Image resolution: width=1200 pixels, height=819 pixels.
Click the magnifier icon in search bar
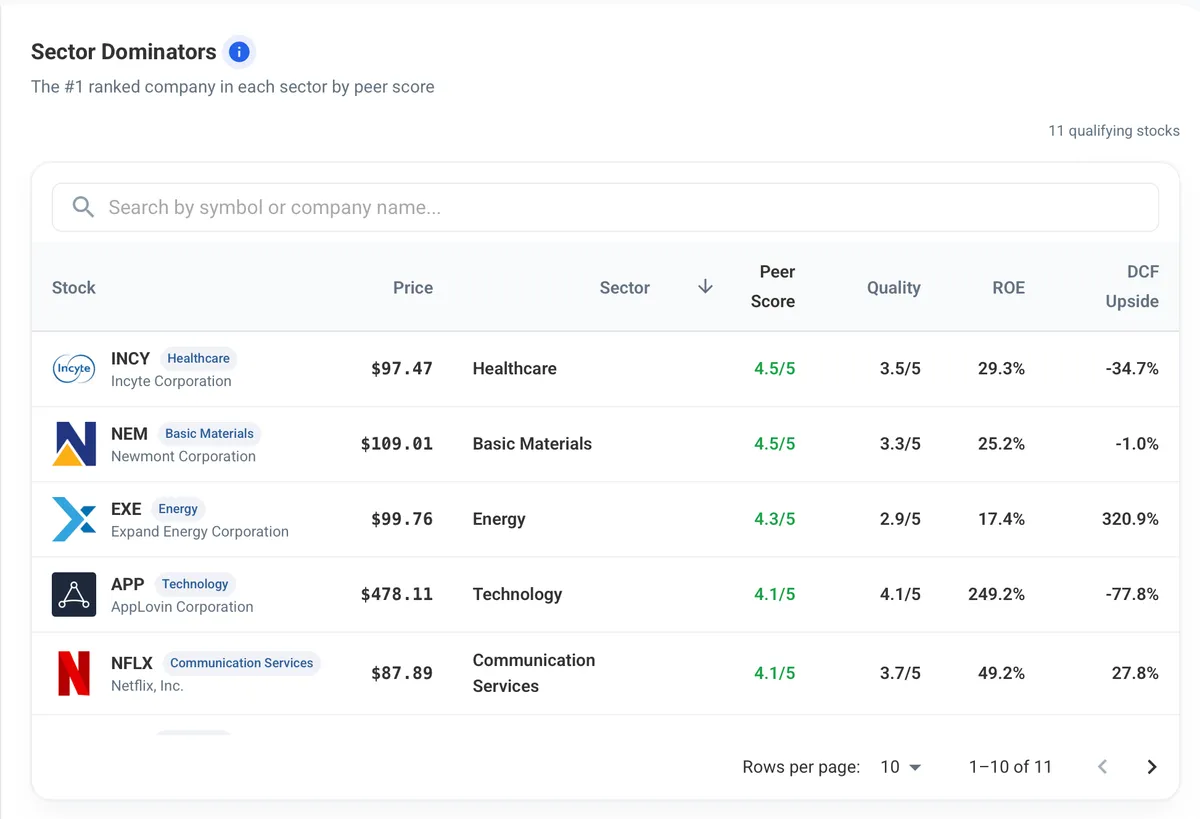[84, 207]
